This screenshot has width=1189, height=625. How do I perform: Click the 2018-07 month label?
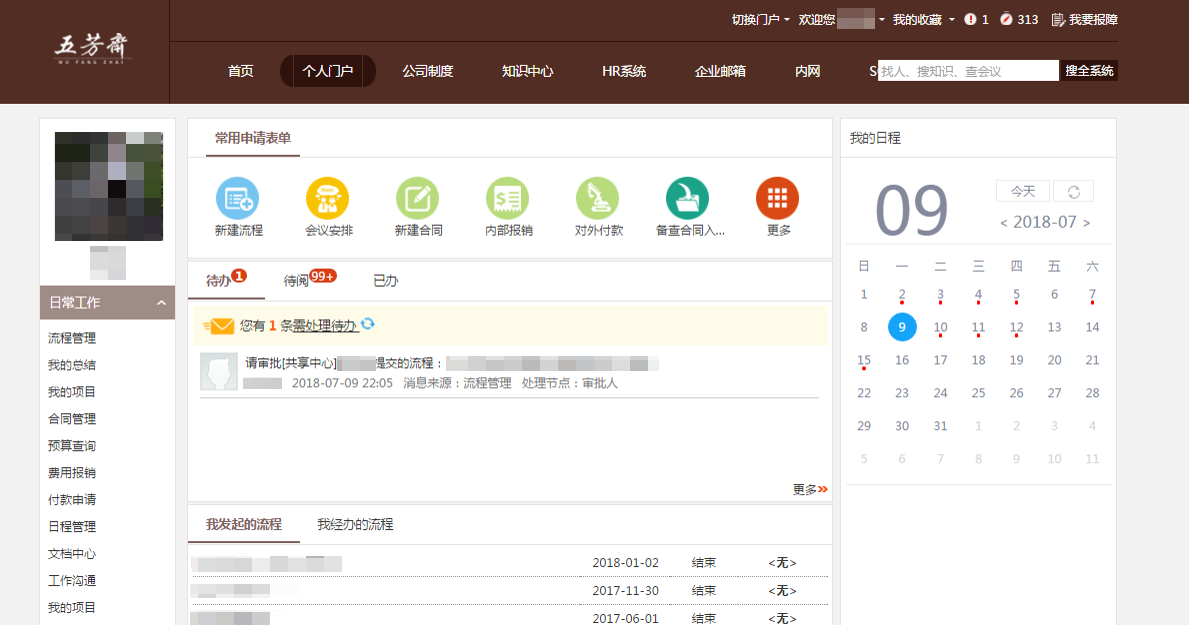point(1045,222)
